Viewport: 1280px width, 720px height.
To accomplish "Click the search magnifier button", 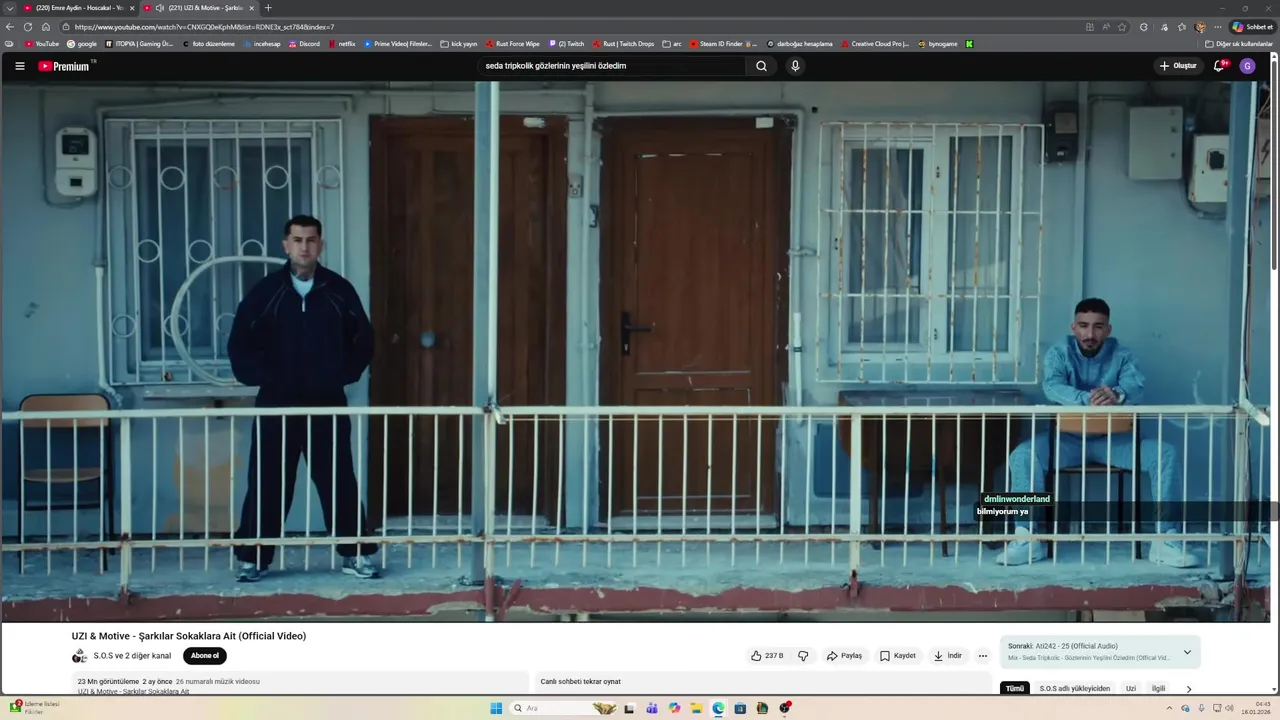I will coord(761,66).
